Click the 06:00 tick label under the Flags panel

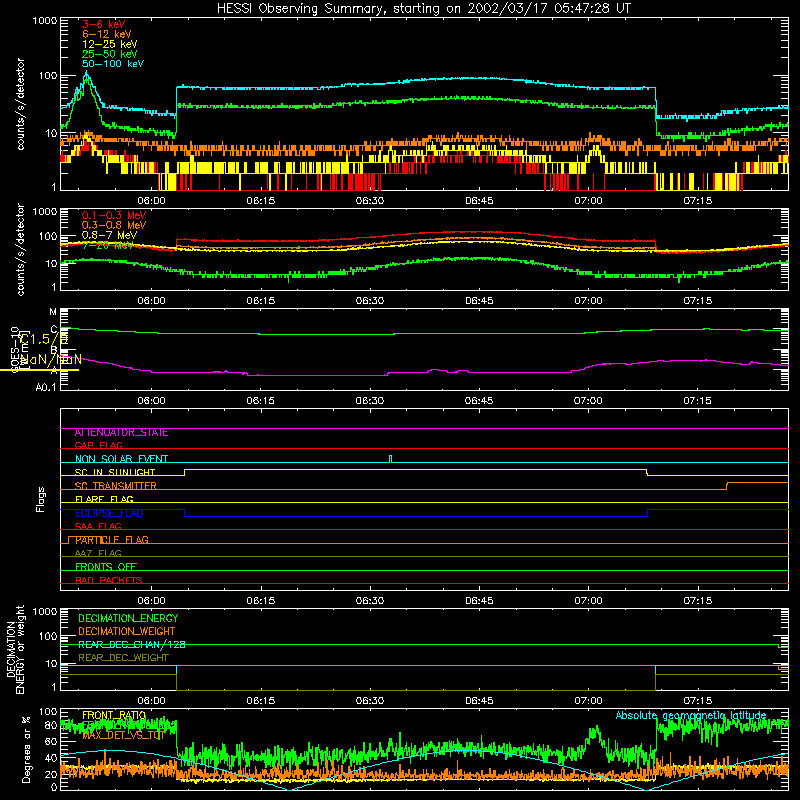pos(151,601)
